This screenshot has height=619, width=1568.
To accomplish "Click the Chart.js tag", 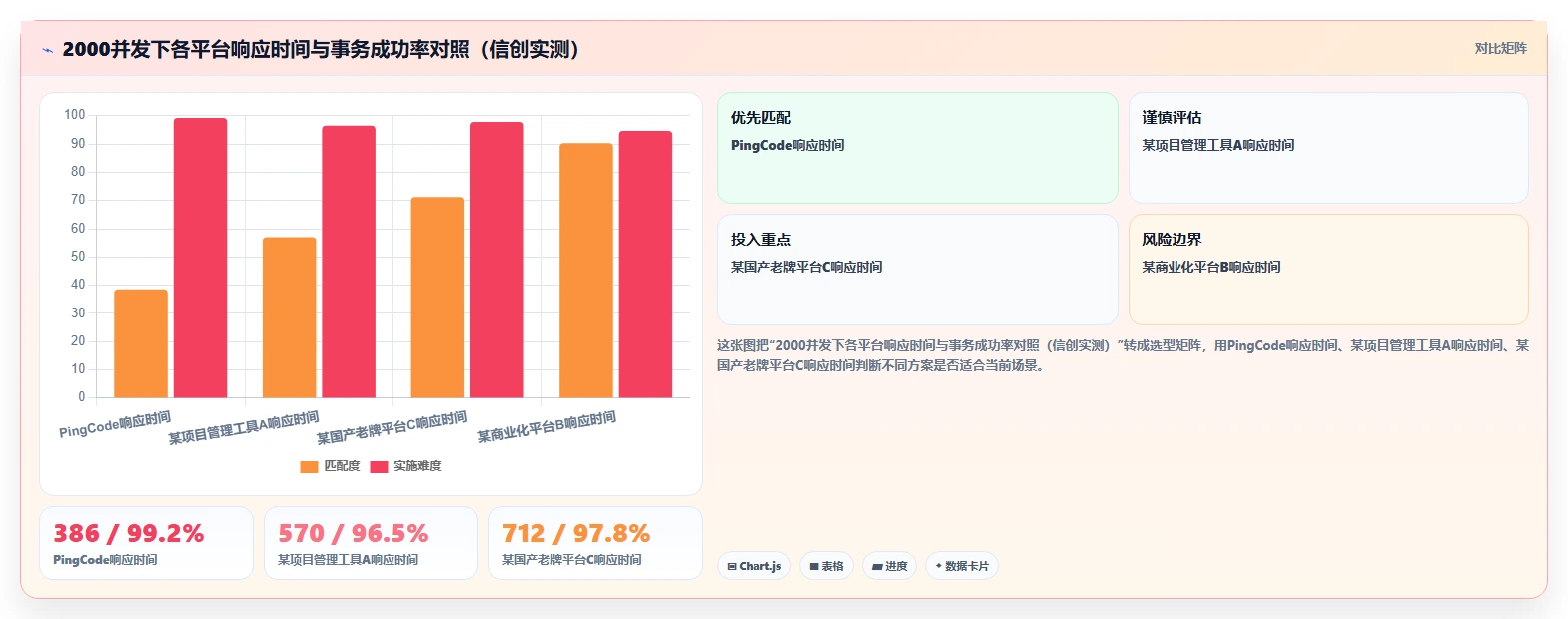I will [754, 566].
